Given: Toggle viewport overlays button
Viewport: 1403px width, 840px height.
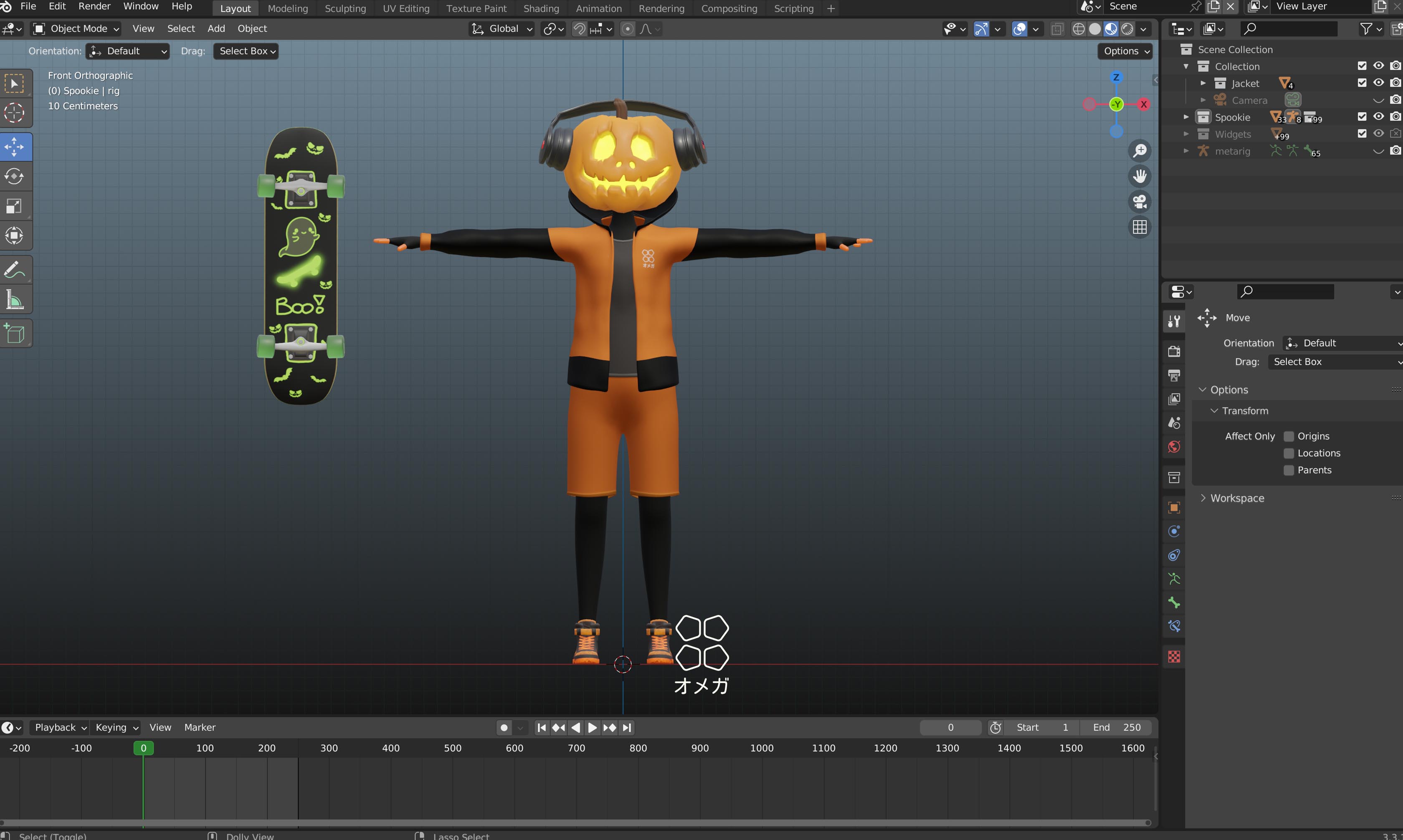Looking at the screenshot, I should (1019, 29).
